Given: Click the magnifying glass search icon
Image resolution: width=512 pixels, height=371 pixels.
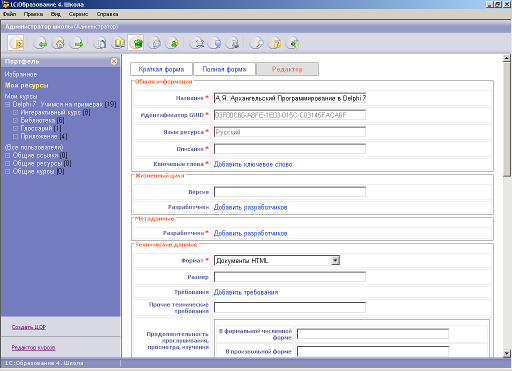Looking at the screenshot, I should point(257,43).
